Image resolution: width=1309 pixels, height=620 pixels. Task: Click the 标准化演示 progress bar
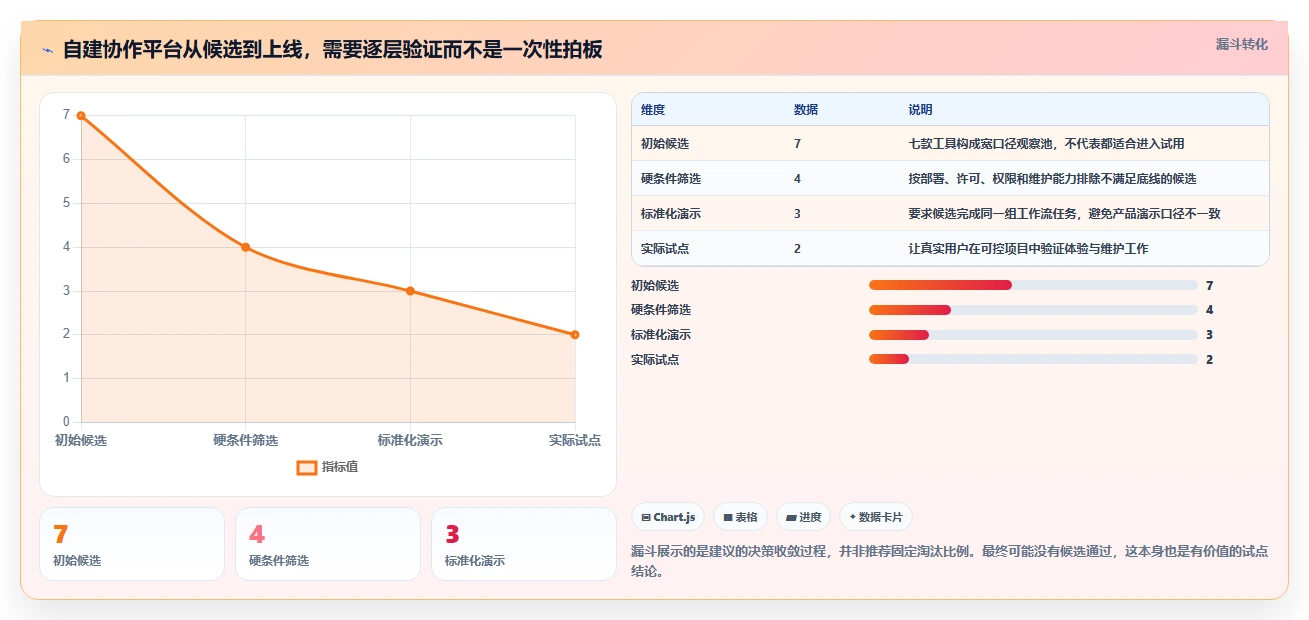point(1033,335)
